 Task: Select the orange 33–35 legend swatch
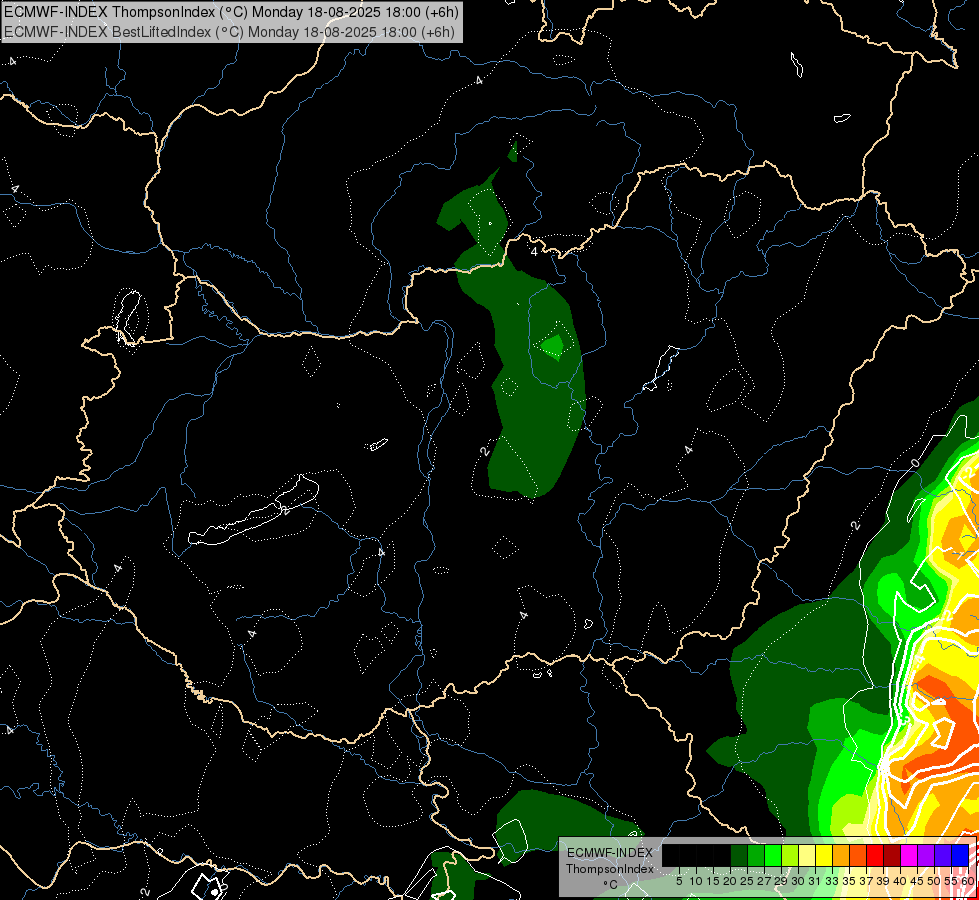(841, 855)
